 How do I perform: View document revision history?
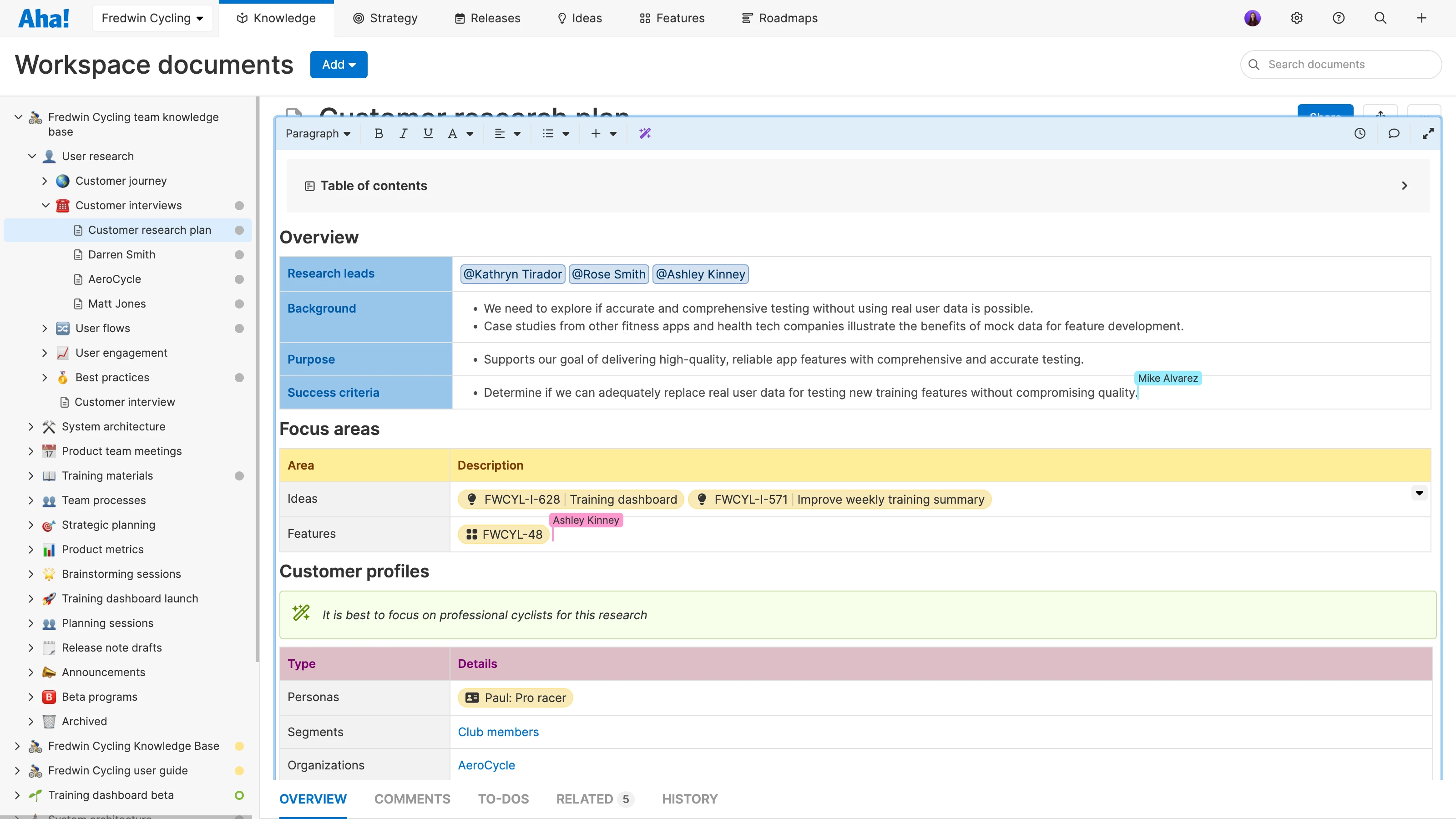(x=1360, y=133)
